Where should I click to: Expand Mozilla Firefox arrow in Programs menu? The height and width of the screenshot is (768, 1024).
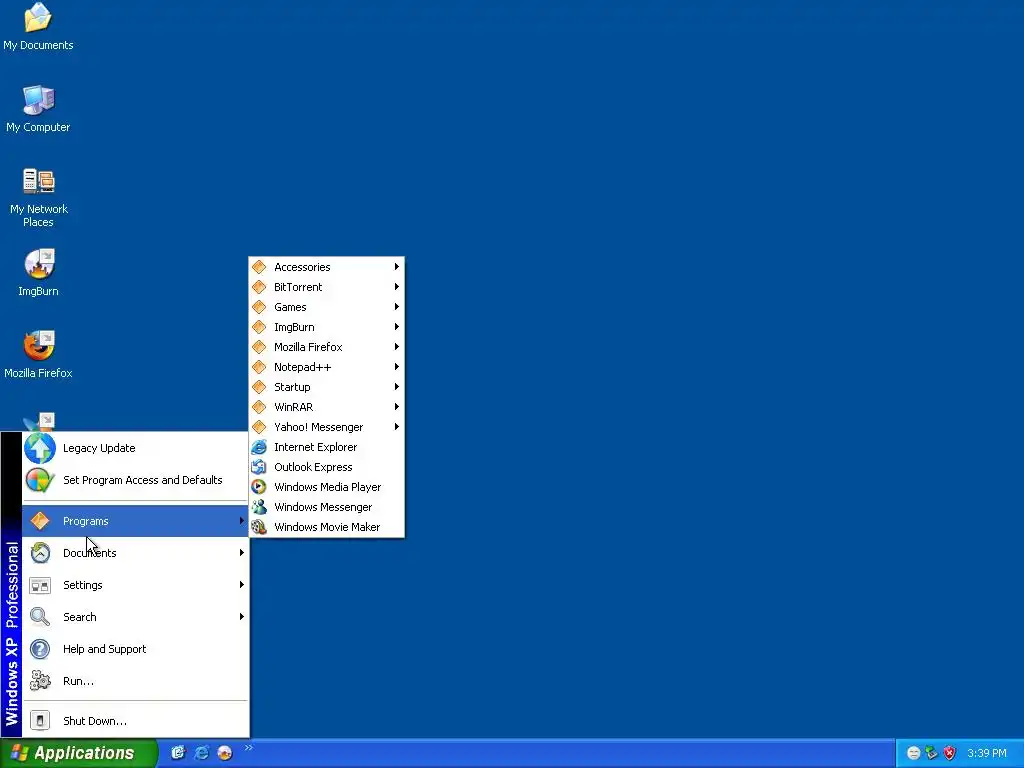(396, 347)
